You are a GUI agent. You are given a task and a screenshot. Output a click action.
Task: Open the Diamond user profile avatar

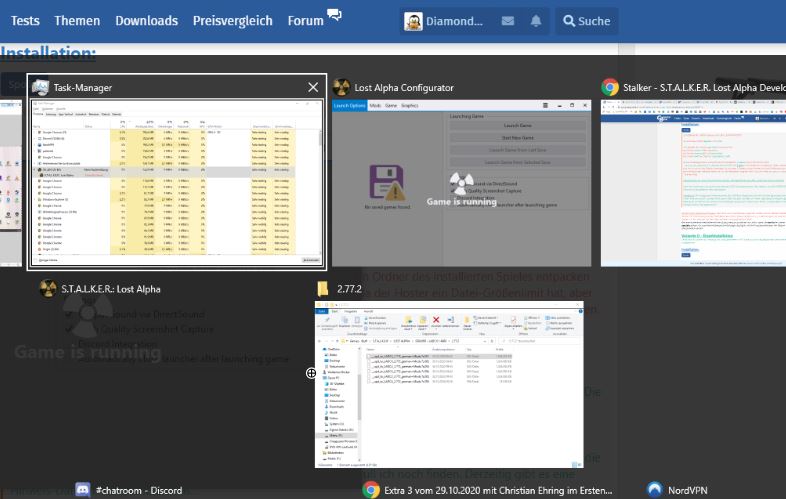414,21
